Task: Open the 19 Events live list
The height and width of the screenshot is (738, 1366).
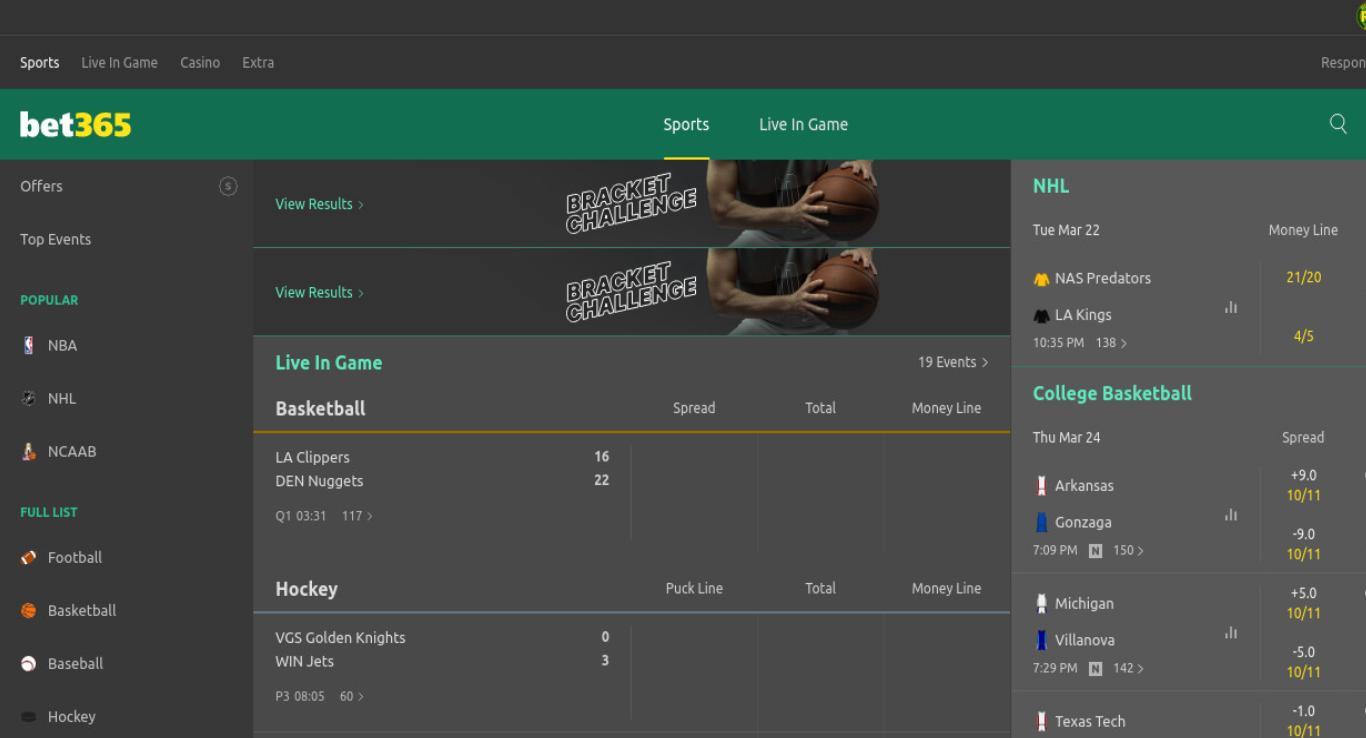Action: (x=953, y=362)
